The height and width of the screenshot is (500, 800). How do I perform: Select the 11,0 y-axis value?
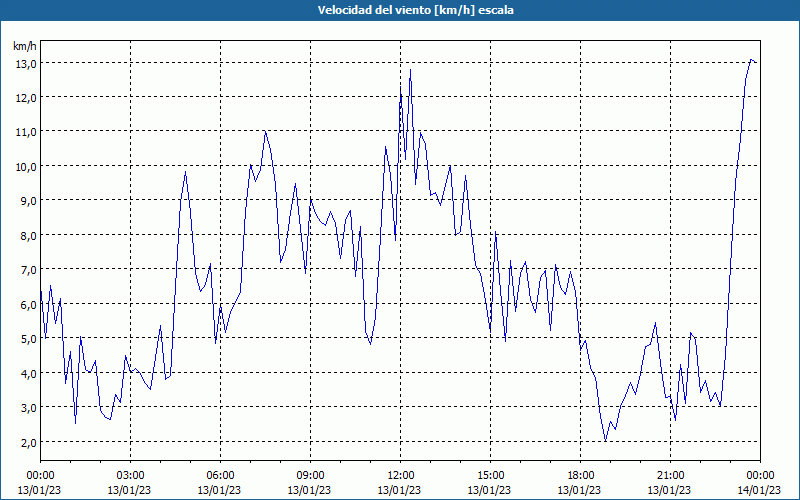tap(26, 132)
